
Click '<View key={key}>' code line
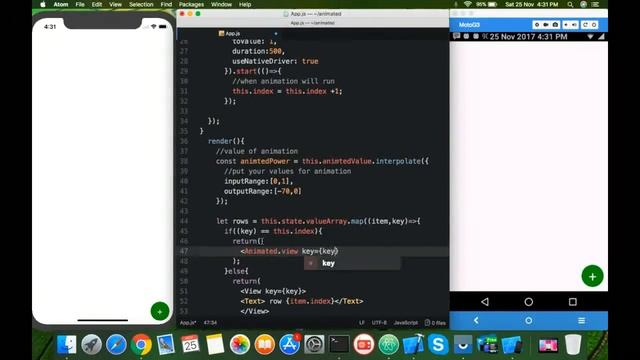tap(273, 291)
